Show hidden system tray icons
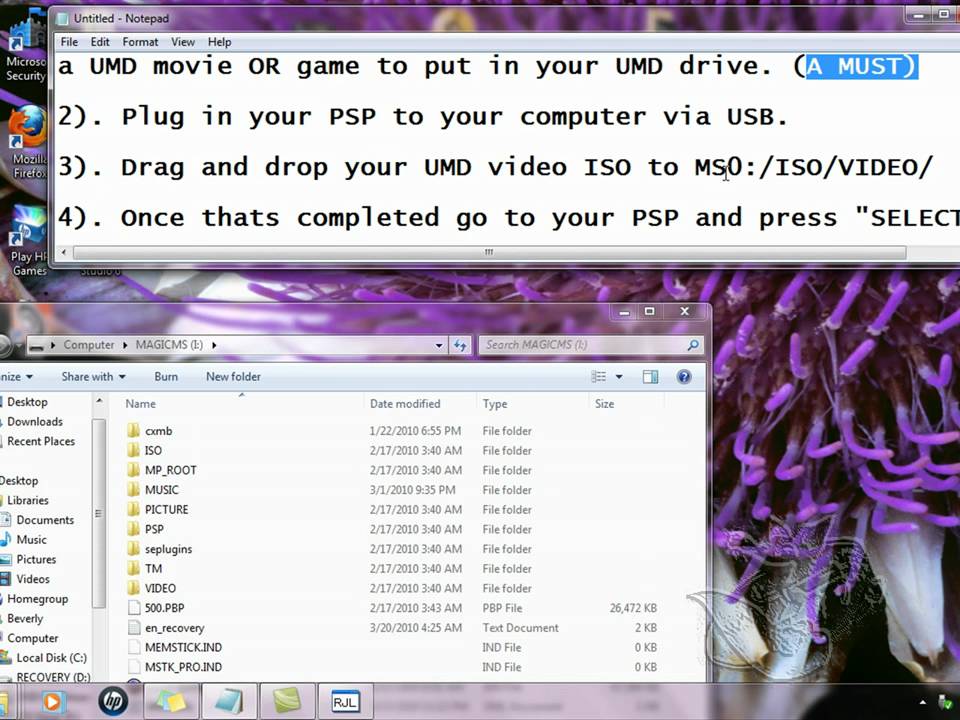Image resolution: width=960 pixels, height=720 pixels. pos(922,702)
